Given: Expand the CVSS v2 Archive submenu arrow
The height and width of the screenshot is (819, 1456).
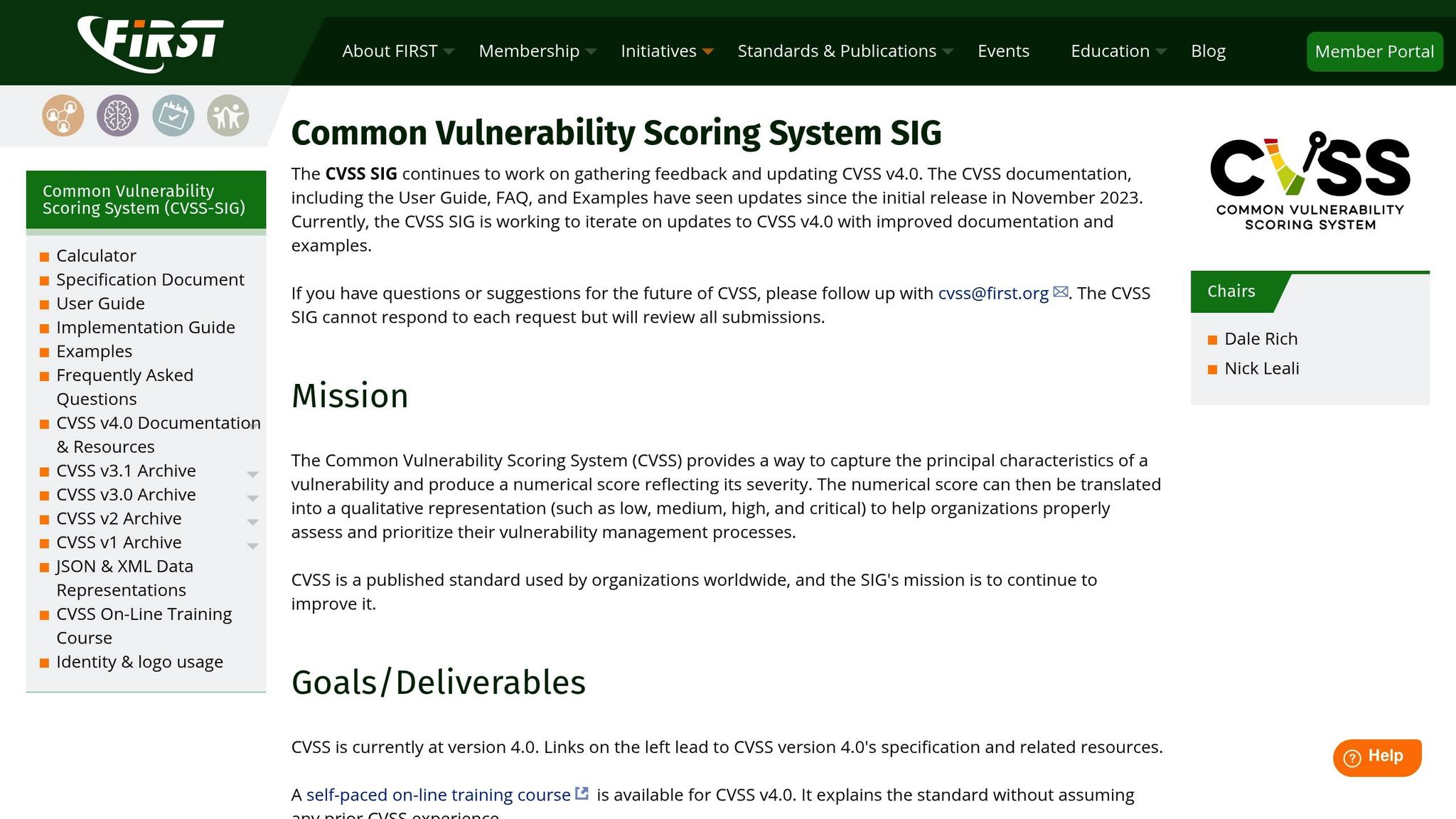Looking at the screenshot, I should pyautogui.click(x=252, y=521).
